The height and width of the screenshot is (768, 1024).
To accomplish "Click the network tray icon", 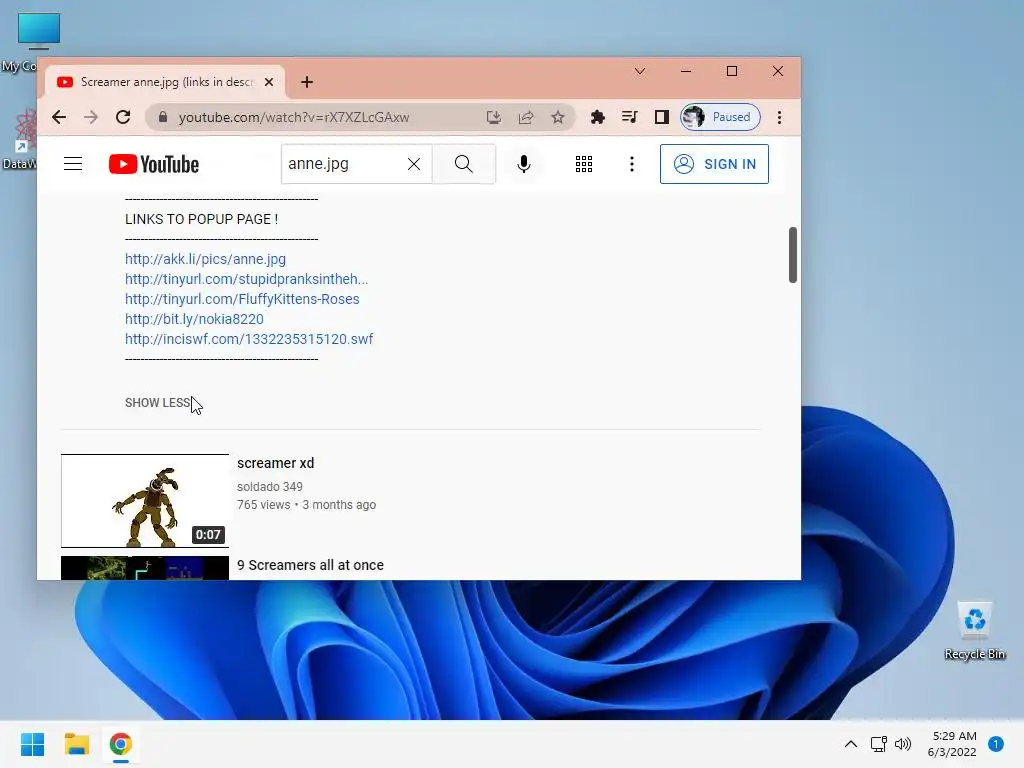I will pos(878,744).
